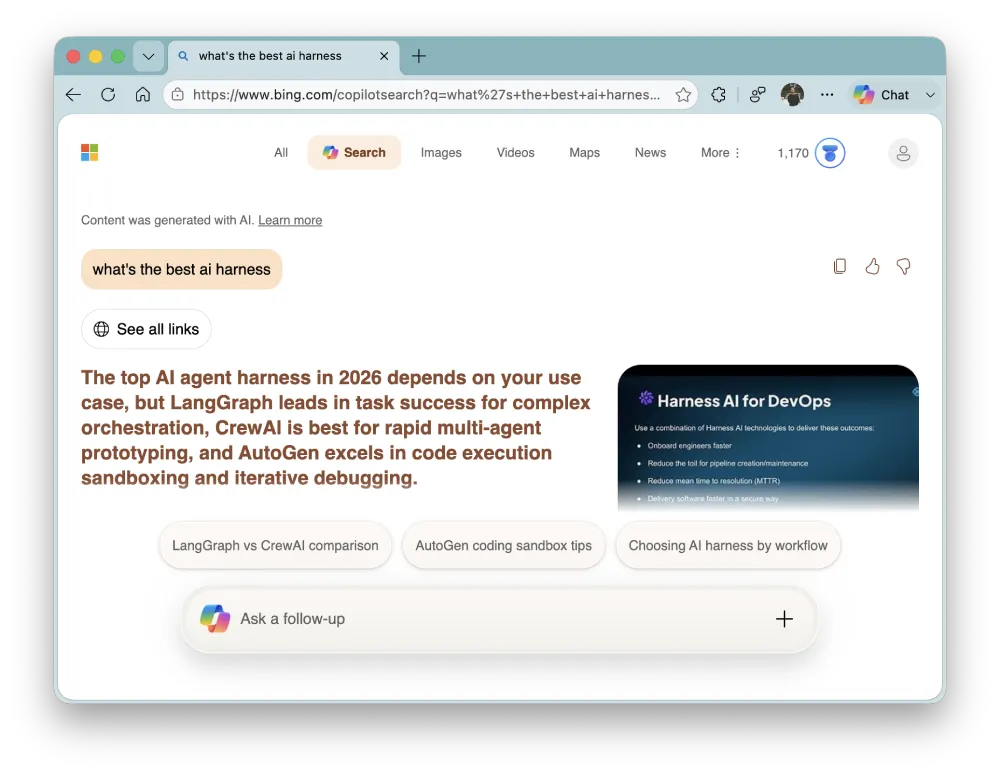
Task: Switch to the All search tab
Action: click(x=281, y=153)
